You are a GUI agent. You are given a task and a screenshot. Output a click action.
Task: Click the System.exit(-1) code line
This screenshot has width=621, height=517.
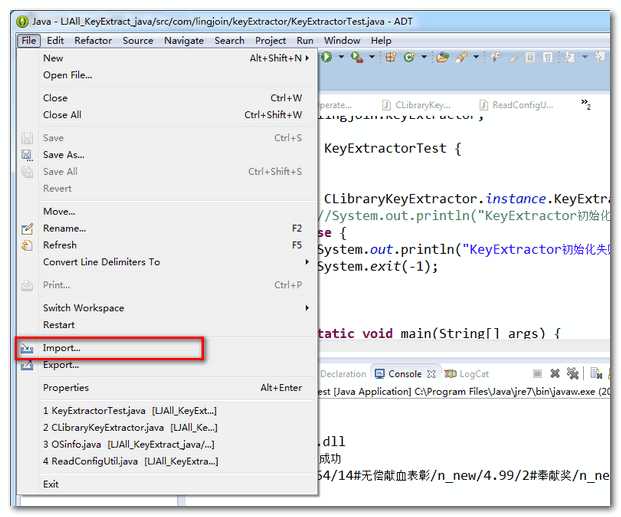pyautogui.click(x=377, y=267)
